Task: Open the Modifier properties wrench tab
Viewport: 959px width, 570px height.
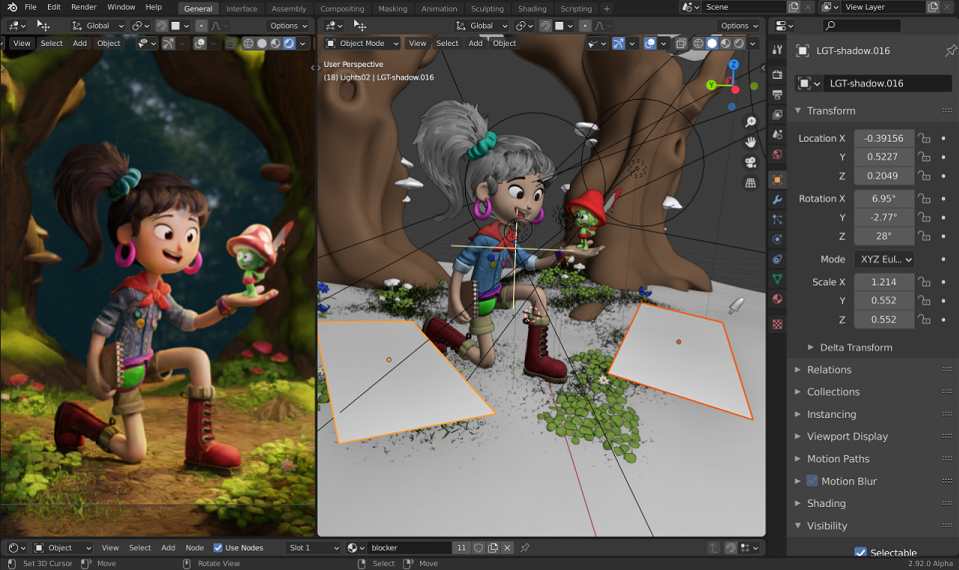Action: point(777,199)
